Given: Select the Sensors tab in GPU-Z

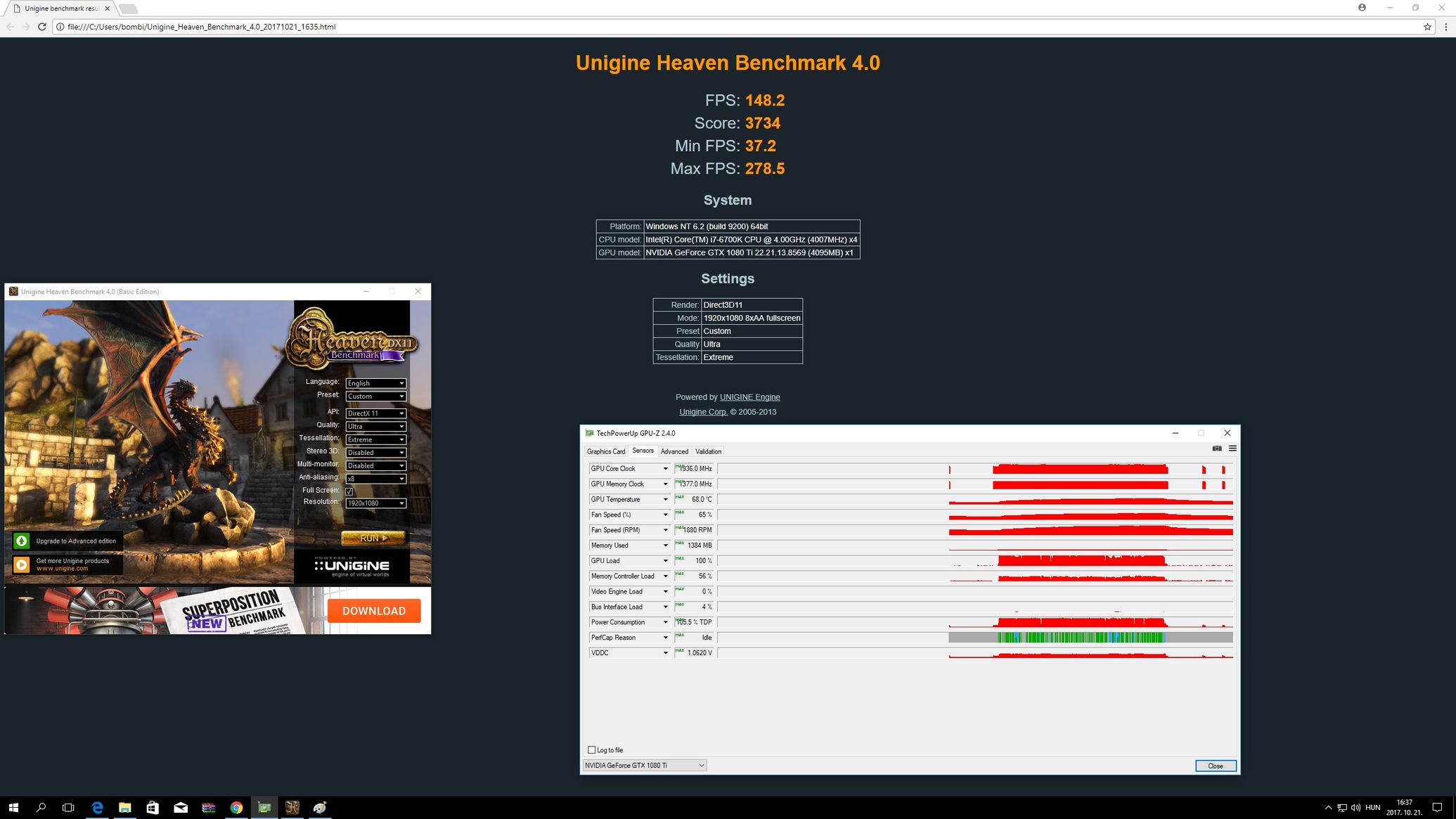Looking at the screenshot, I should (x=643, y=451).
